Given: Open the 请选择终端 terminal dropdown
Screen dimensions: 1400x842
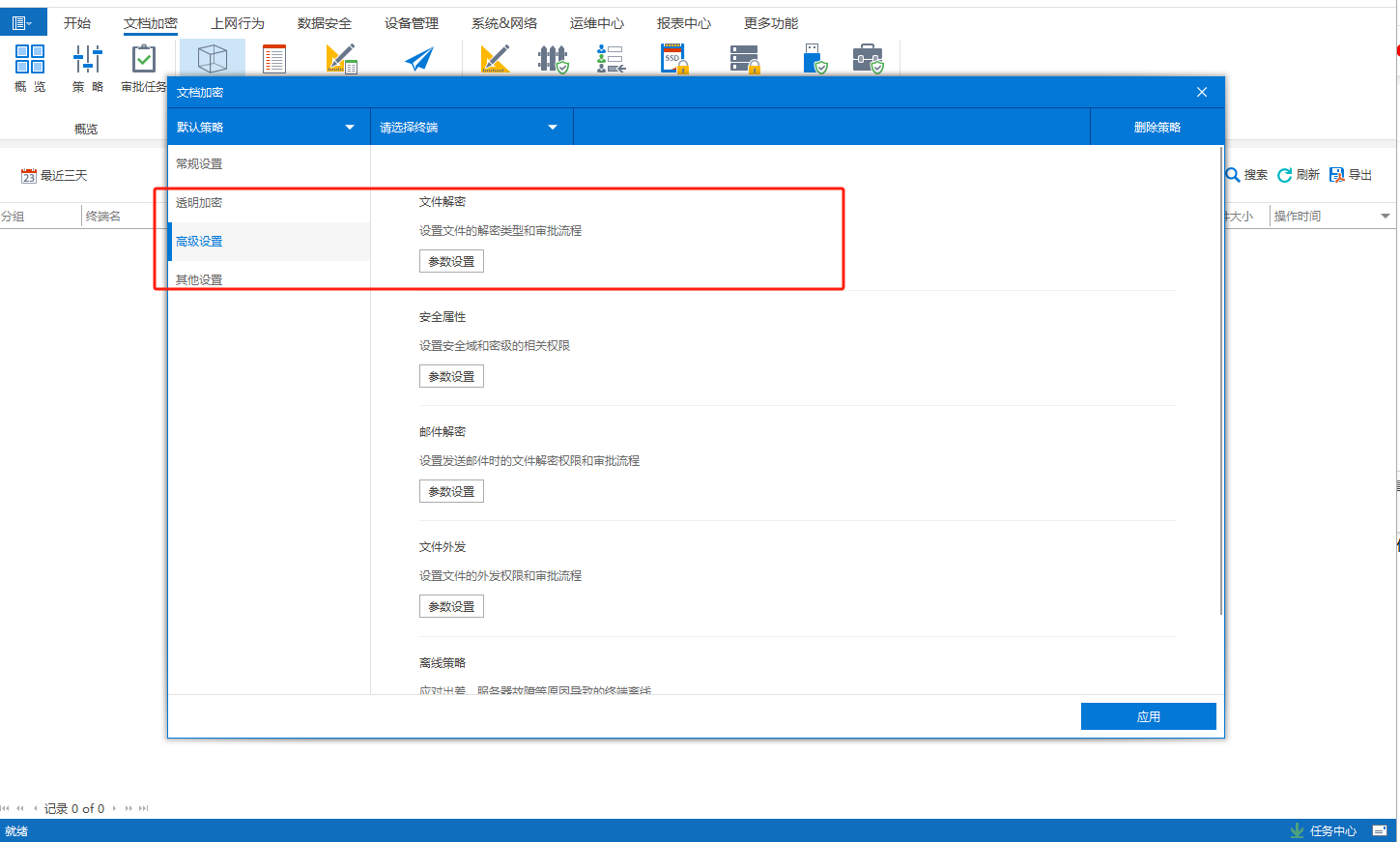Looking at the screenshot, I should point(553,128).
